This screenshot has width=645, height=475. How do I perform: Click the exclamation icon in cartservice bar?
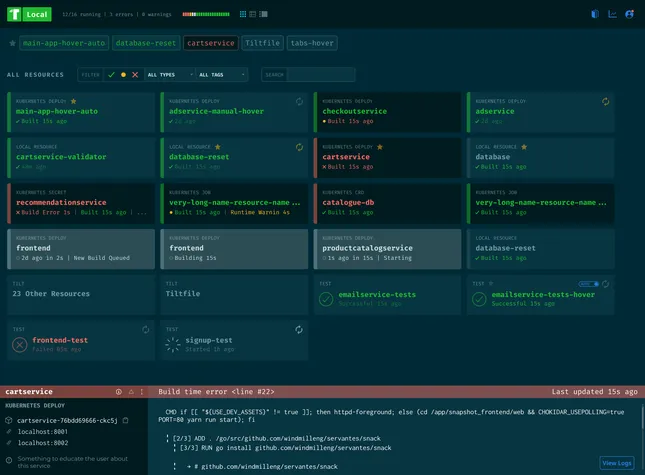[142, 392]
